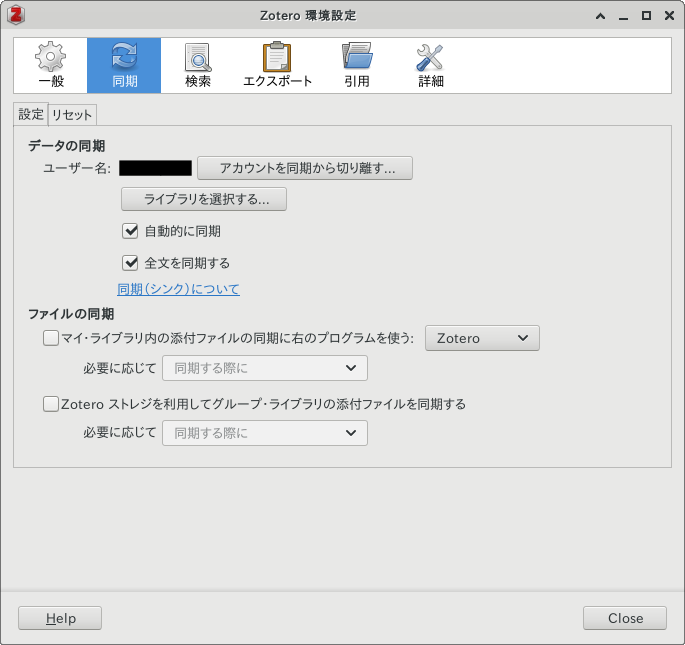The width and height of the screenshot is (685, 645).
Task: Toggle the 自動的に同期 checkbox
Action: click(x=130, y=231)
